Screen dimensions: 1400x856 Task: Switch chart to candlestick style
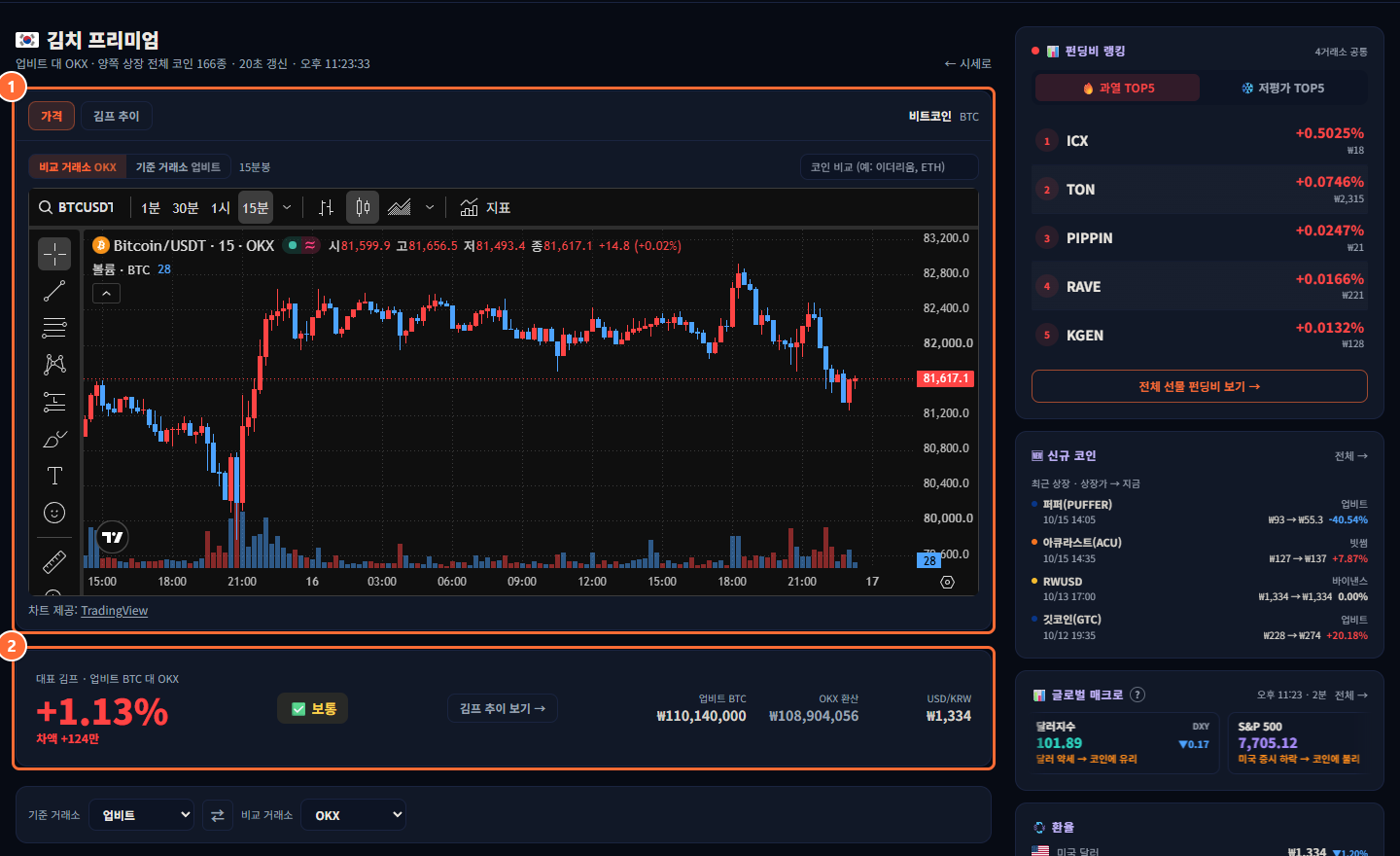pyautogui.click(x=363, y=207)
